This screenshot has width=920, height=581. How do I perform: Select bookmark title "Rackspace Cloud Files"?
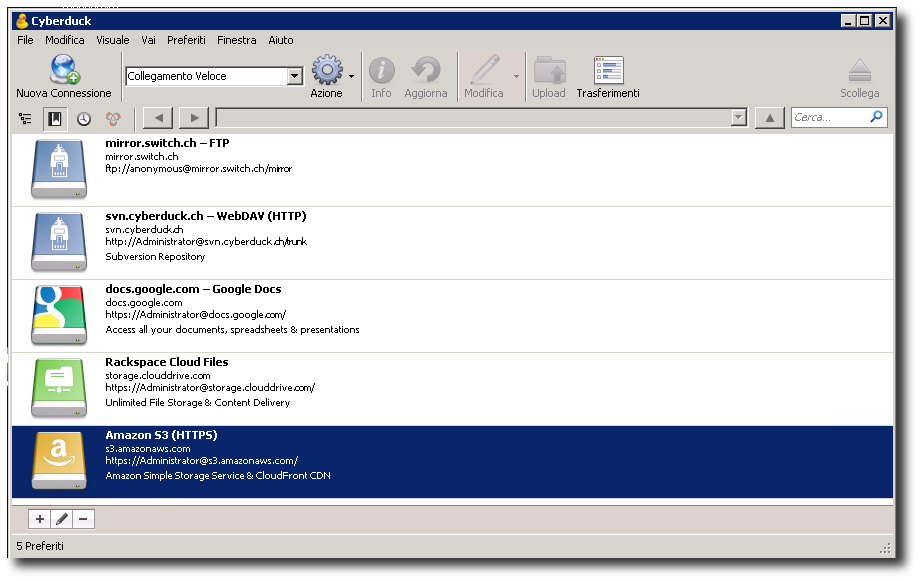167,362
